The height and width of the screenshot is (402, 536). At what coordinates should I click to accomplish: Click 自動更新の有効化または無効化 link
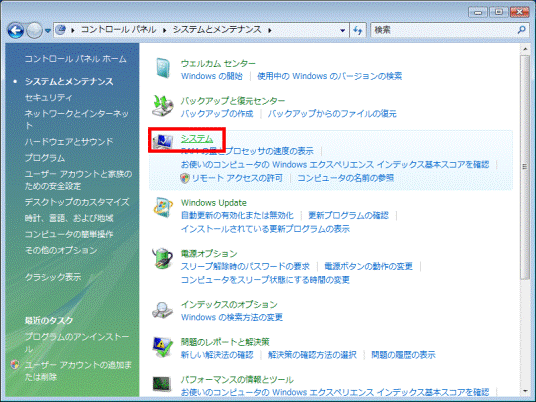click(237, 215)
